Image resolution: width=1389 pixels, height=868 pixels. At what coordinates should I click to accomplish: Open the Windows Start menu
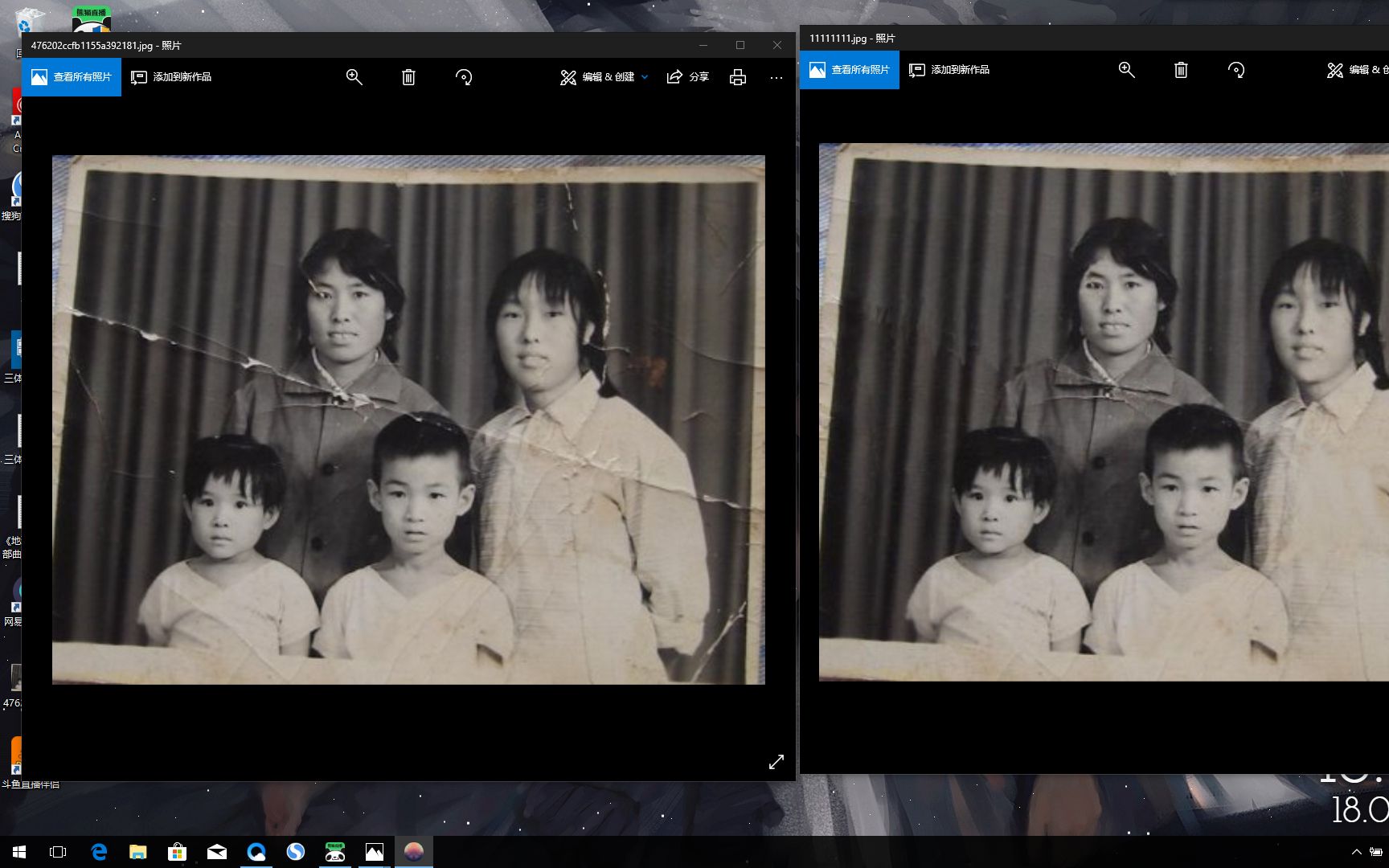pyautogui.click(x=19, y=852)
